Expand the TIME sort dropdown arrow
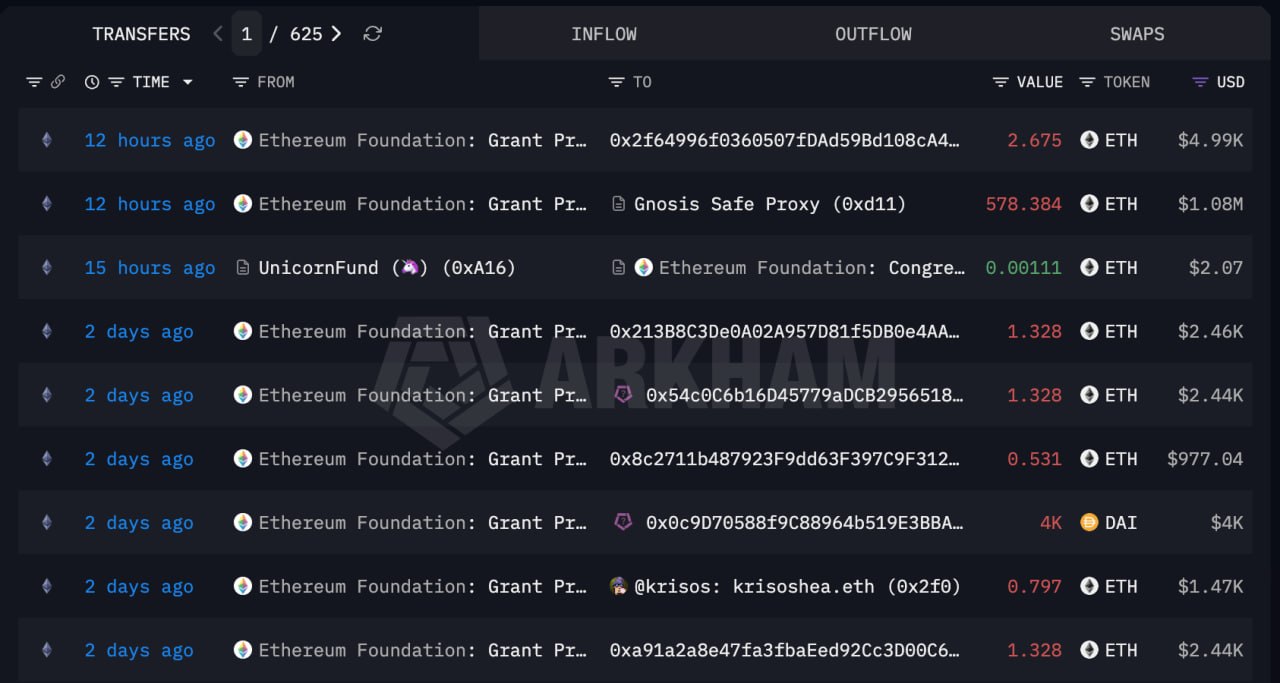The width and height of the screenshot is (1280, 683). click(x=187, y=82)
